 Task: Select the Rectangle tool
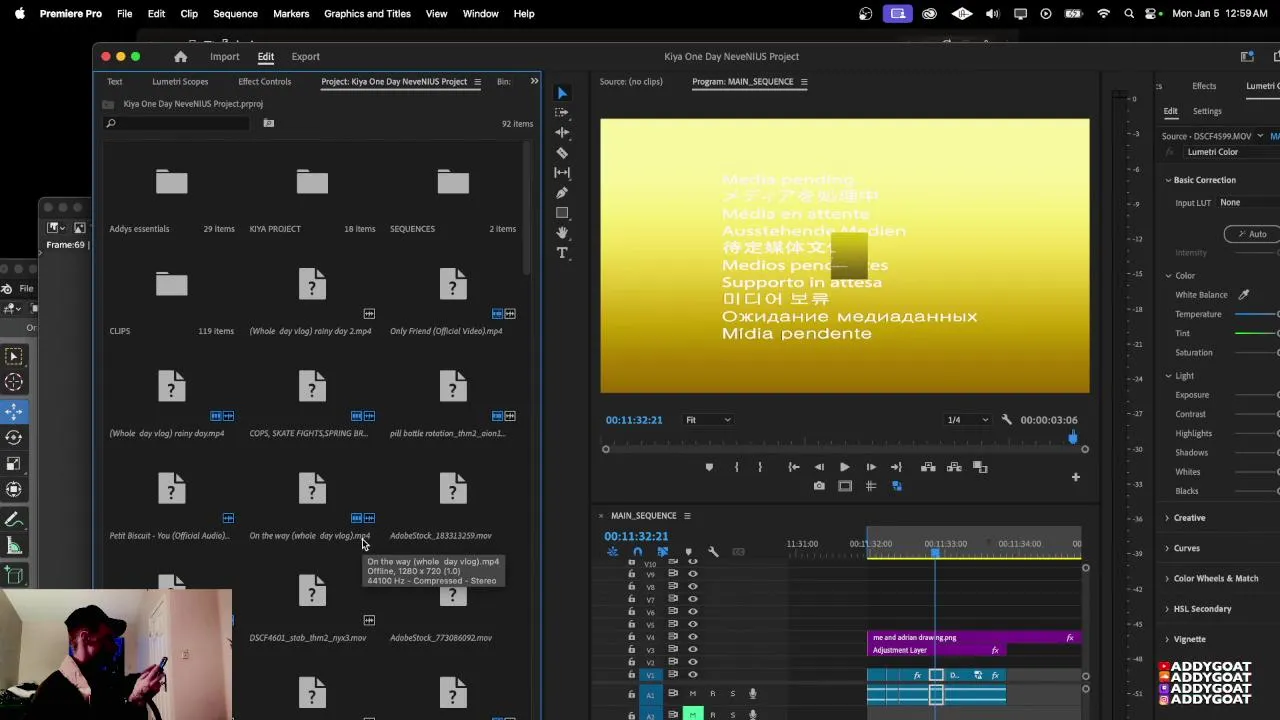click(562, 213)
